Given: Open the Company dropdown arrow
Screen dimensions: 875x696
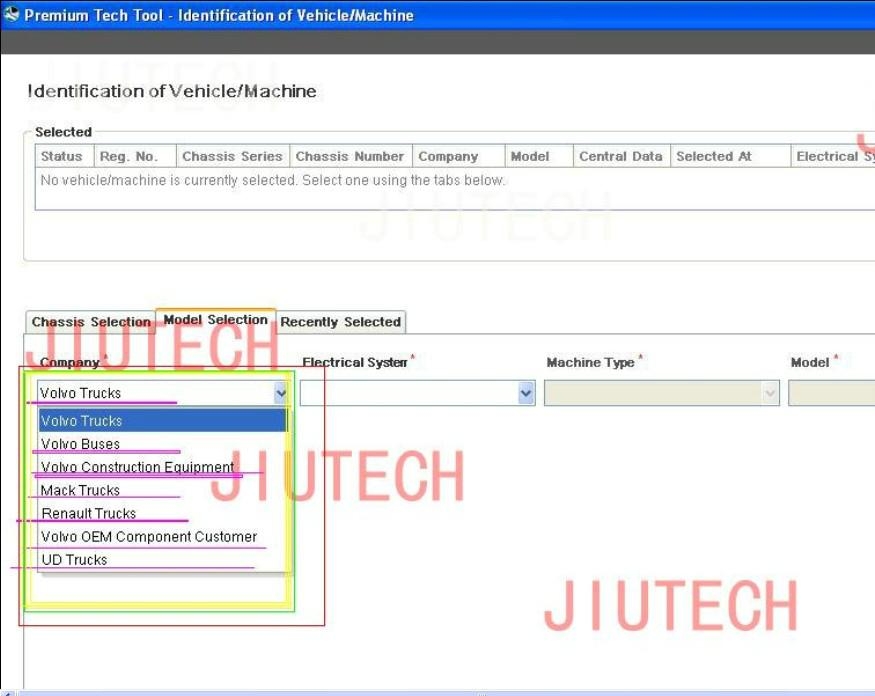Looking at the screenshot, I should [280, 394].
